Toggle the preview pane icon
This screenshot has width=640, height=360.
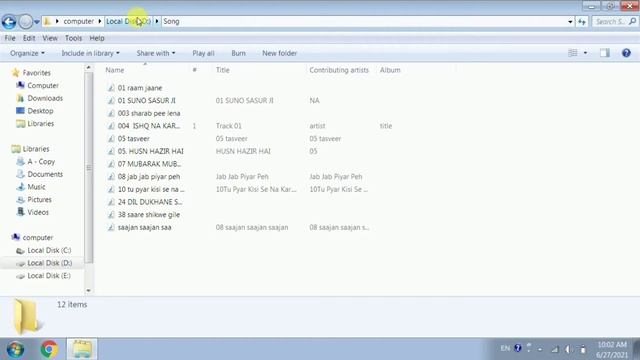tap(605, 53)
